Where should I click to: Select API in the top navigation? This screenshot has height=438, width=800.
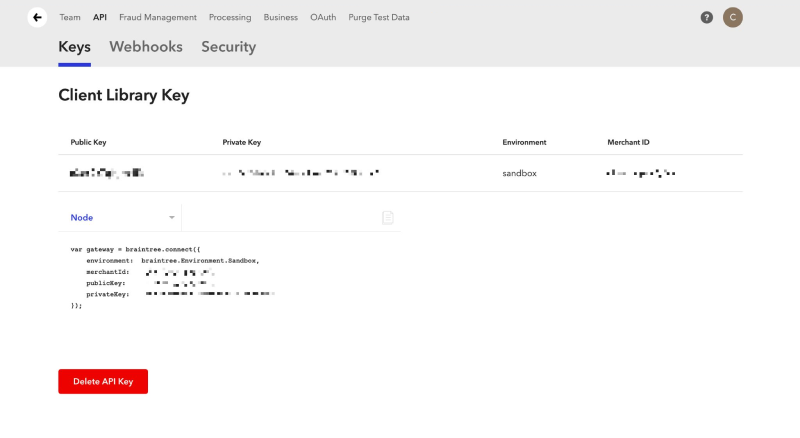pyautogui.click(x=100, y=17)
